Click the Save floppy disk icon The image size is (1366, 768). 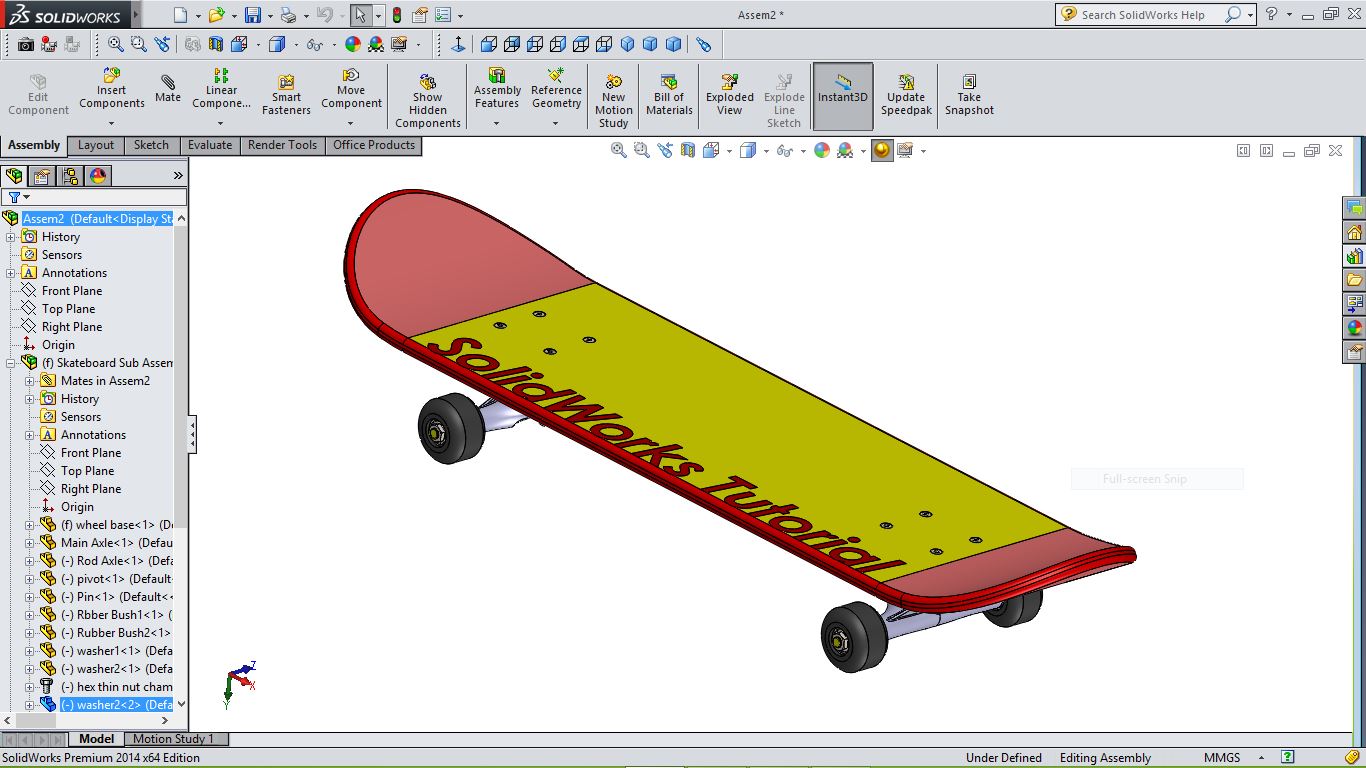pyautogui.click(x=253, y=15)
